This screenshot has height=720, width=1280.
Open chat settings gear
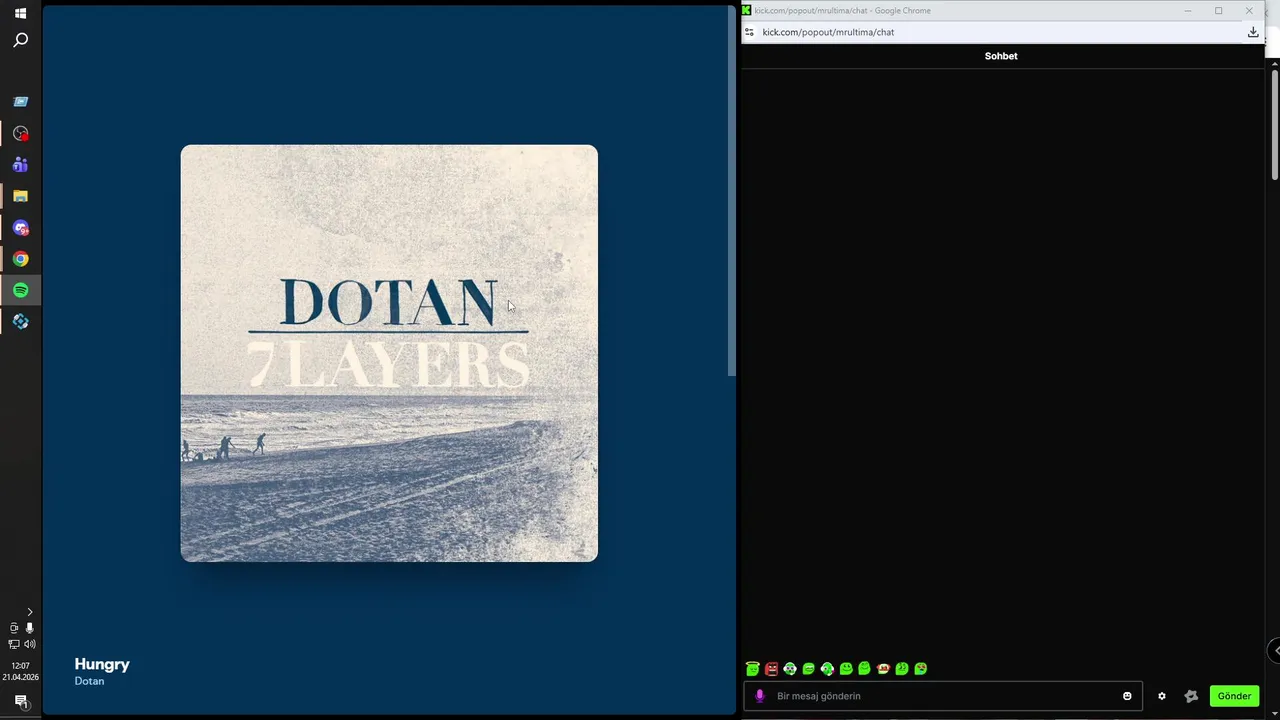1162,696
